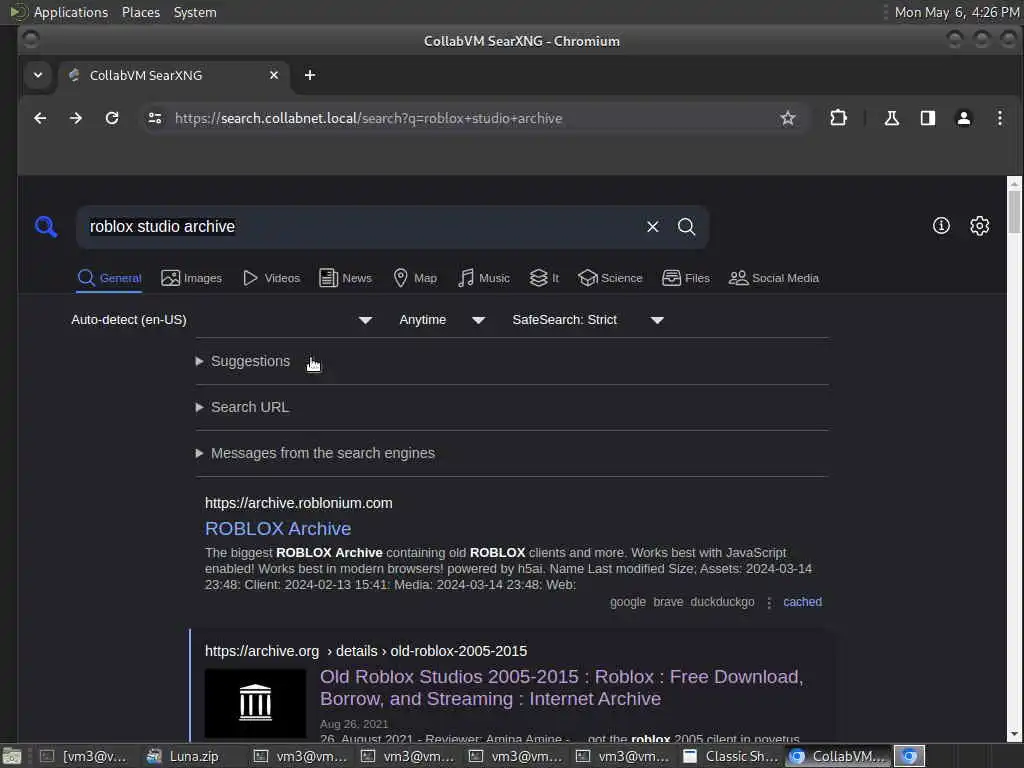Image resolution: width=1024 pixels, height=768 pixels.
Task: Open the SearXNG about info icon
Action: pos(941,226)
